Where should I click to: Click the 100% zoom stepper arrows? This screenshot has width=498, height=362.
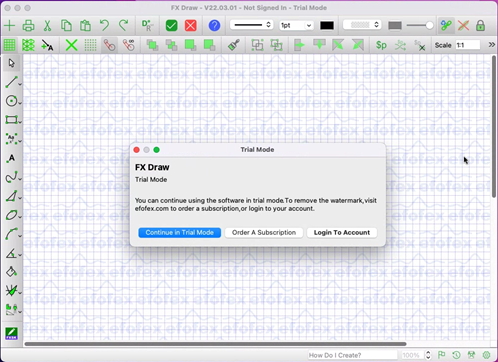(428, 355)
